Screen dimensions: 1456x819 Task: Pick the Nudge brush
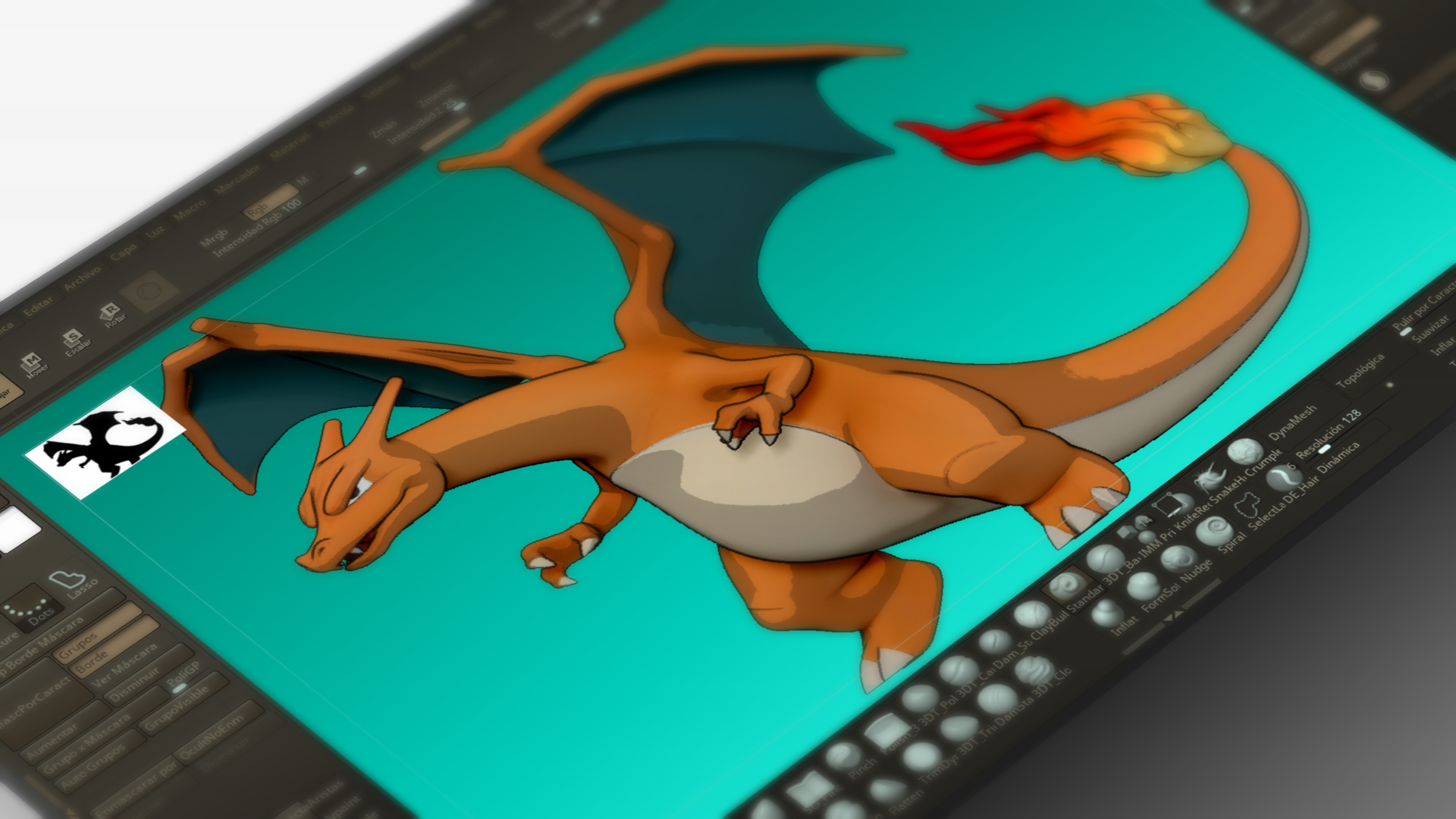click(1178, 560)
